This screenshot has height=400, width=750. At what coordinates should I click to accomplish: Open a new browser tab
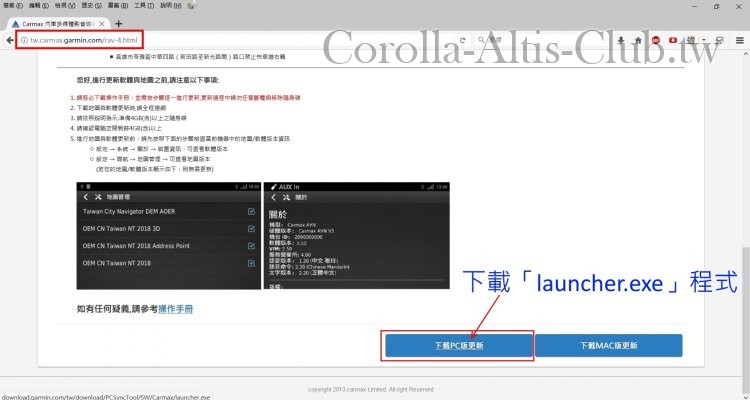click(x=119, y=23)
